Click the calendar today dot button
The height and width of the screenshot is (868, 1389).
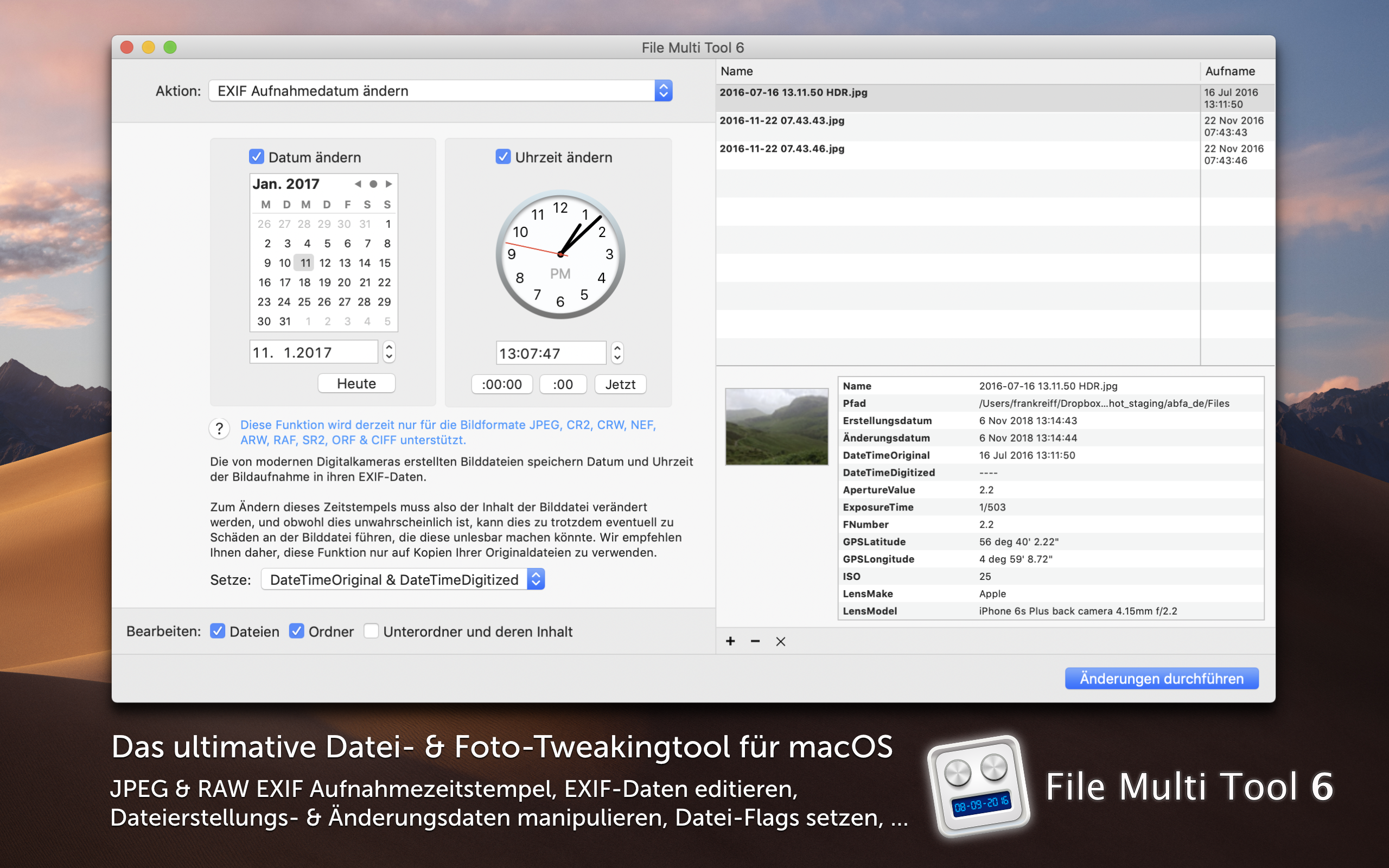point(374,184)
